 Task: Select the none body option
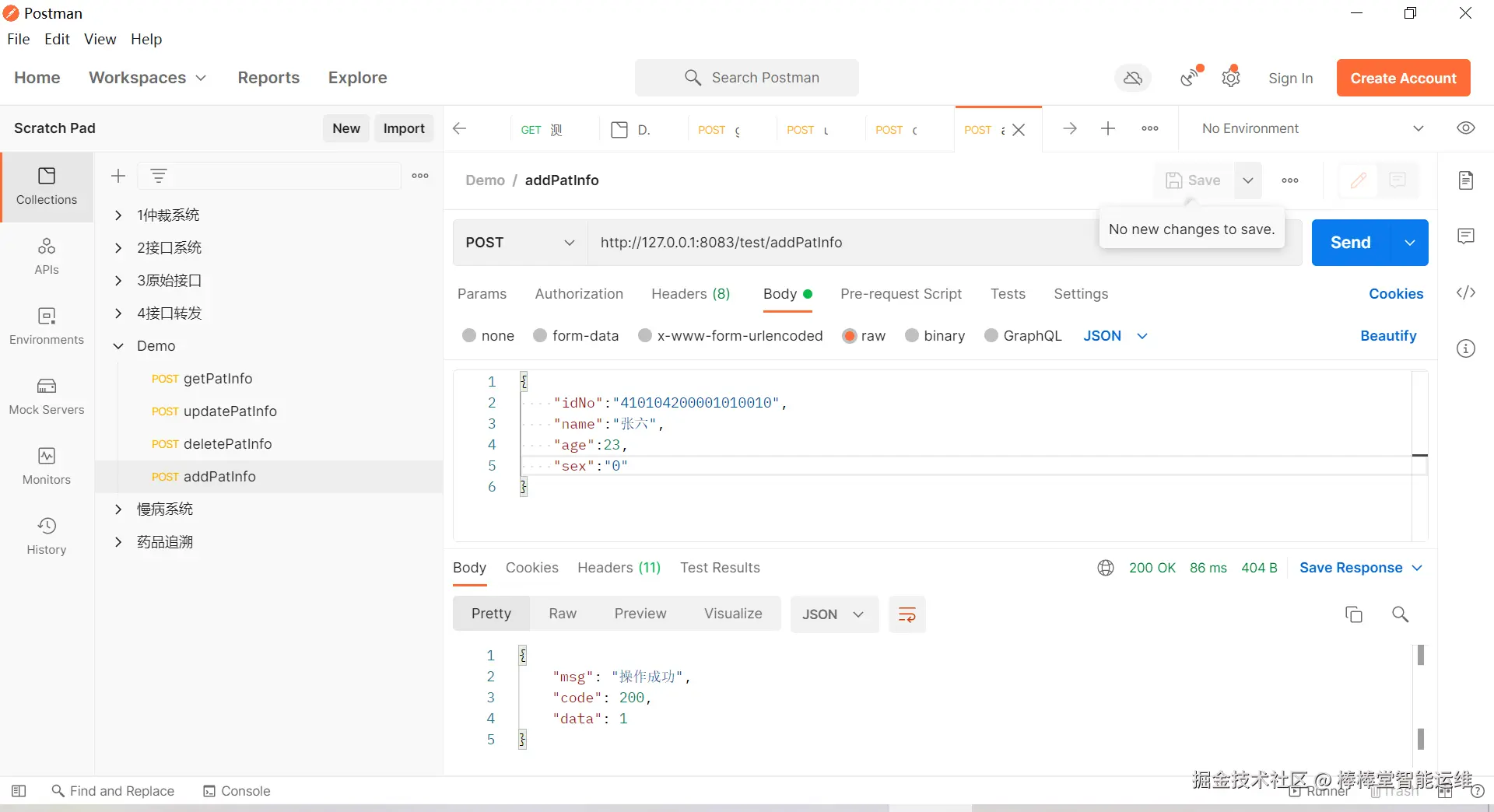[x=469, y=335]
